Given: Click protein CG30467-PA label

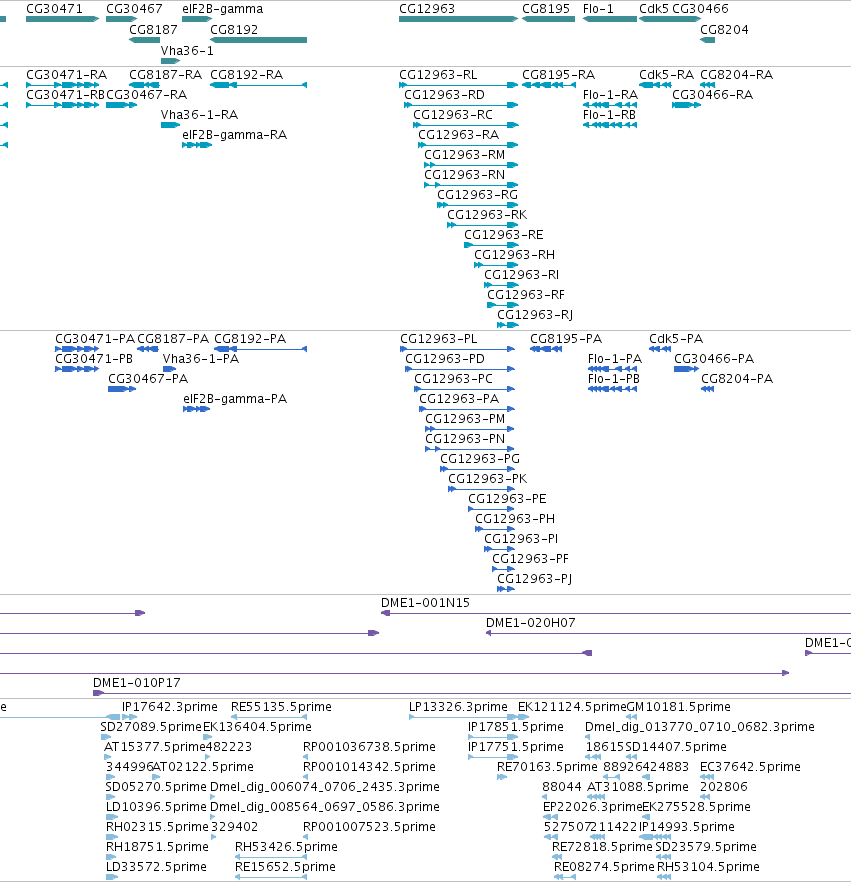Looking at the screenshot, I should pyautogui.click(x=148, y=379).
